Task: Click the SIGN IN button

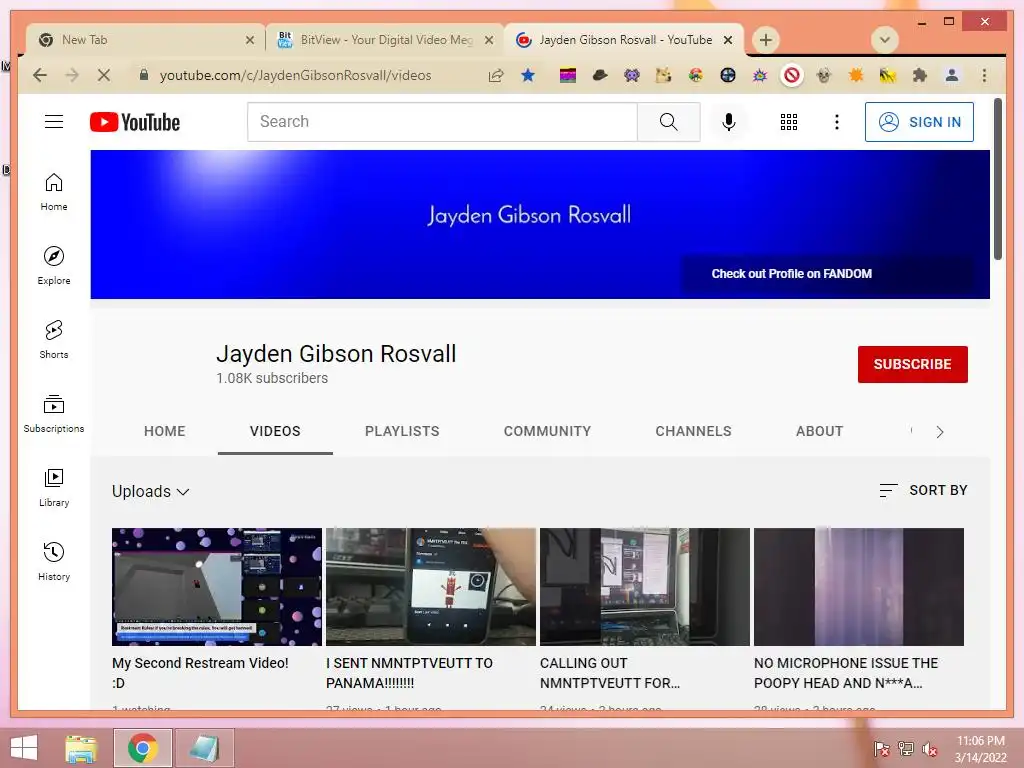Action: point(919,121)
